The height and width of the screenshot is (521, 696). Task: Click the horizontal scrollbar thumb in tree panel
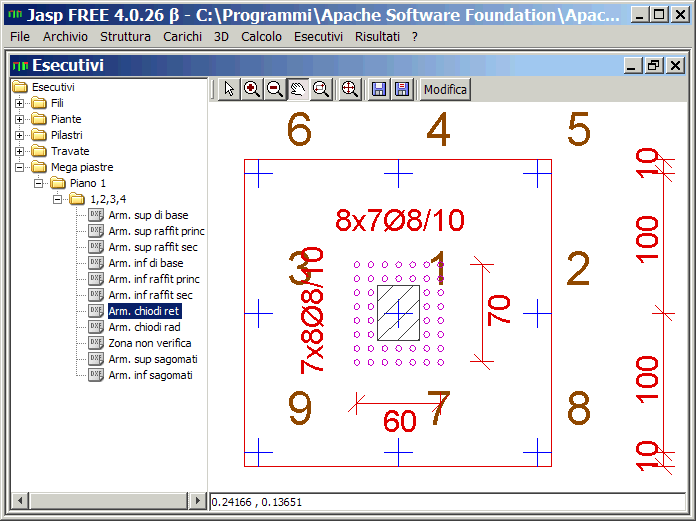(x=109, y=501)
